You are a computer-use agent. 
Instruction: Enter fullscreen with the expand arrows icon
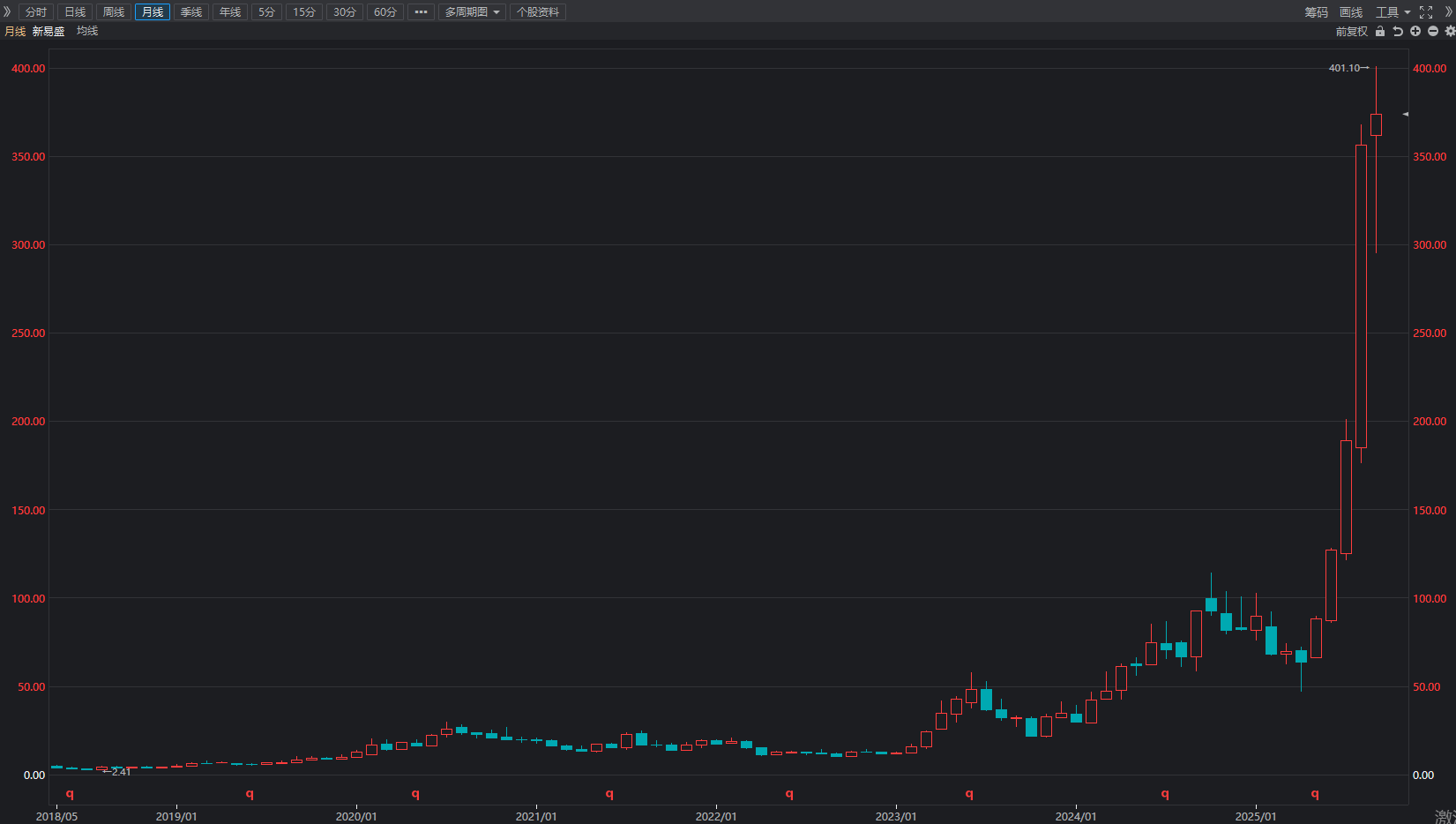1426,12
